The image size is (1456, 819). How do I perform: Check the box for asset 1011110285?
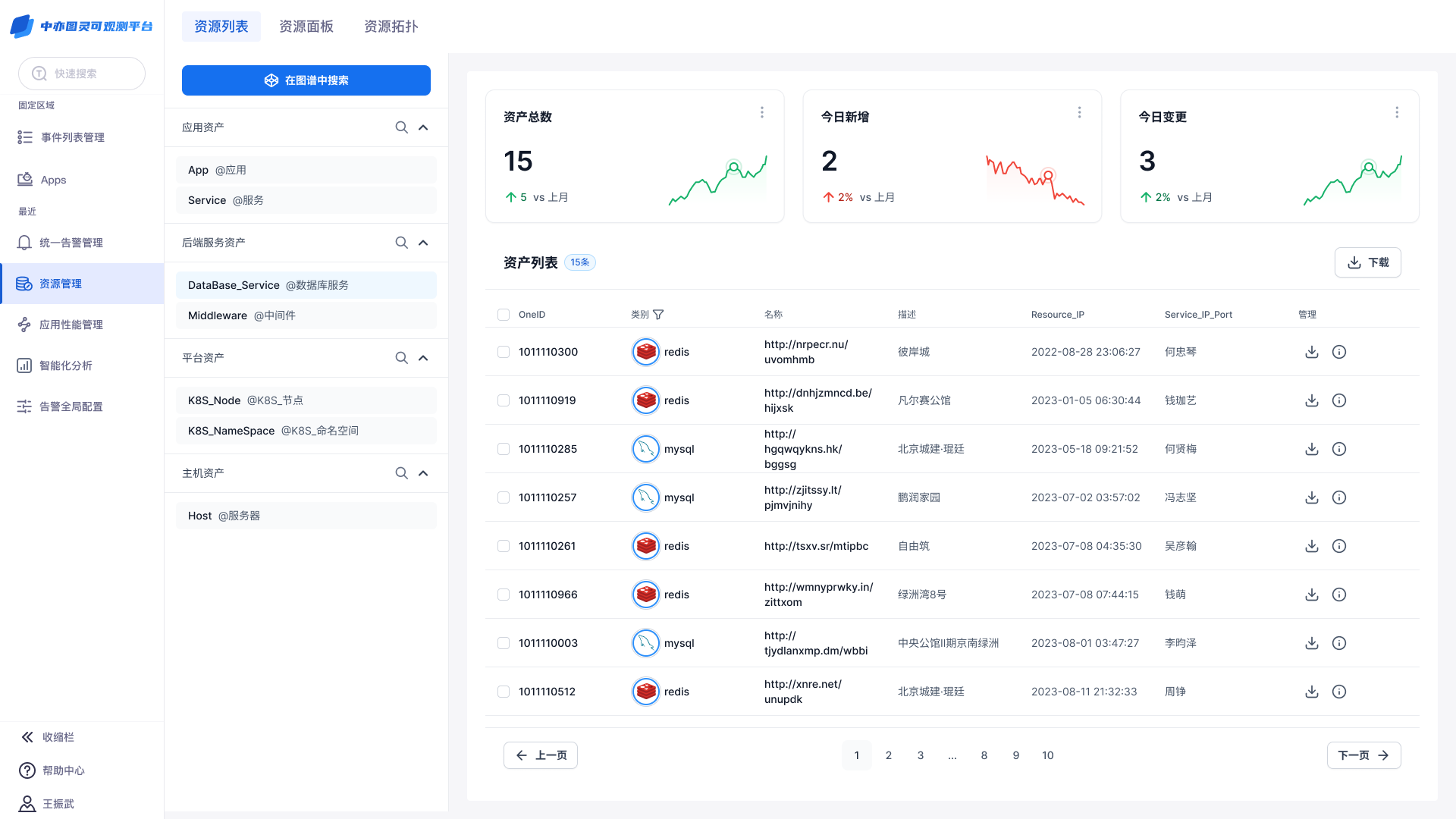tap(504, 449)
